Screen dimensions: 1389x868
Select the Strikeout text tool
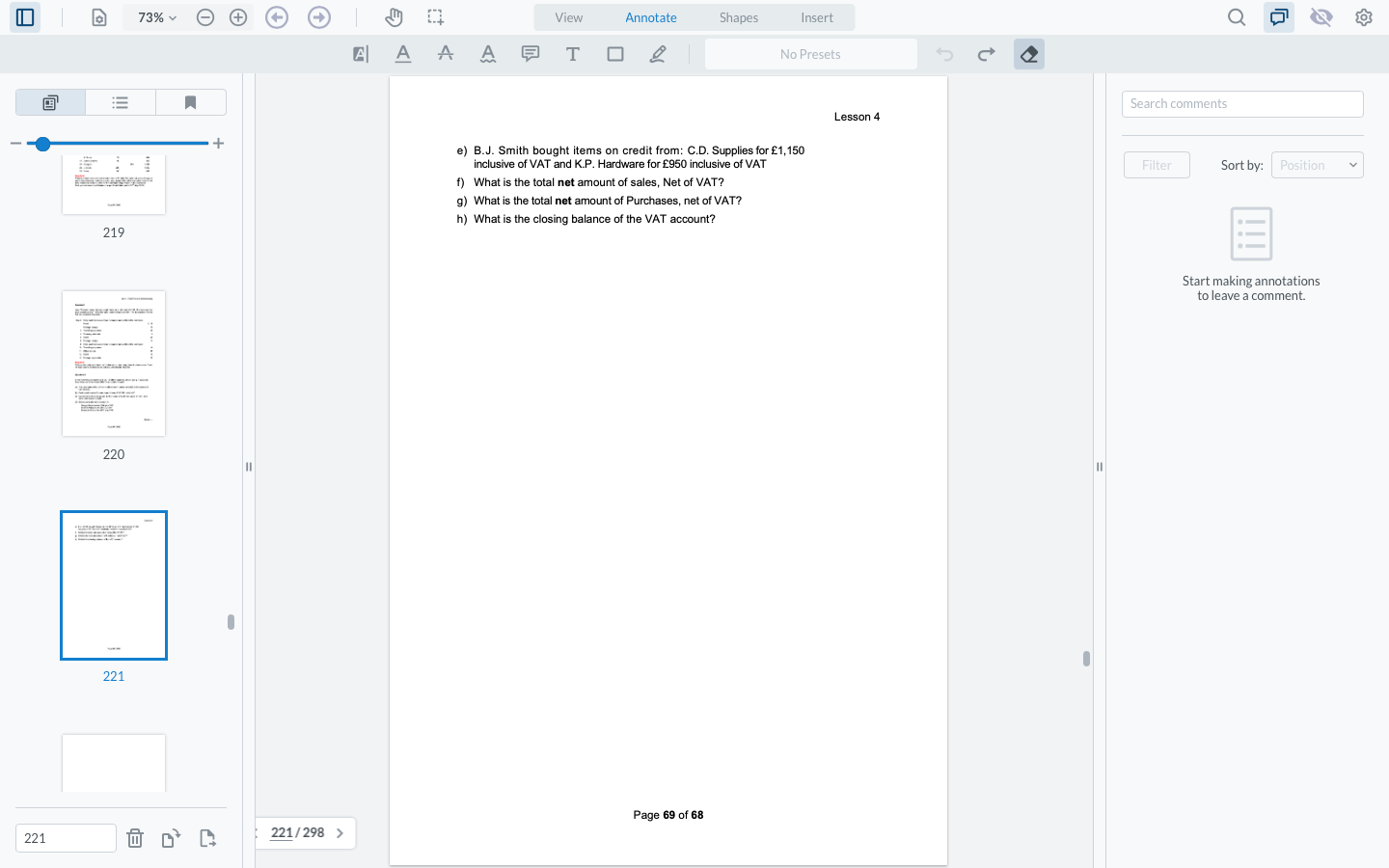point(446,54)
